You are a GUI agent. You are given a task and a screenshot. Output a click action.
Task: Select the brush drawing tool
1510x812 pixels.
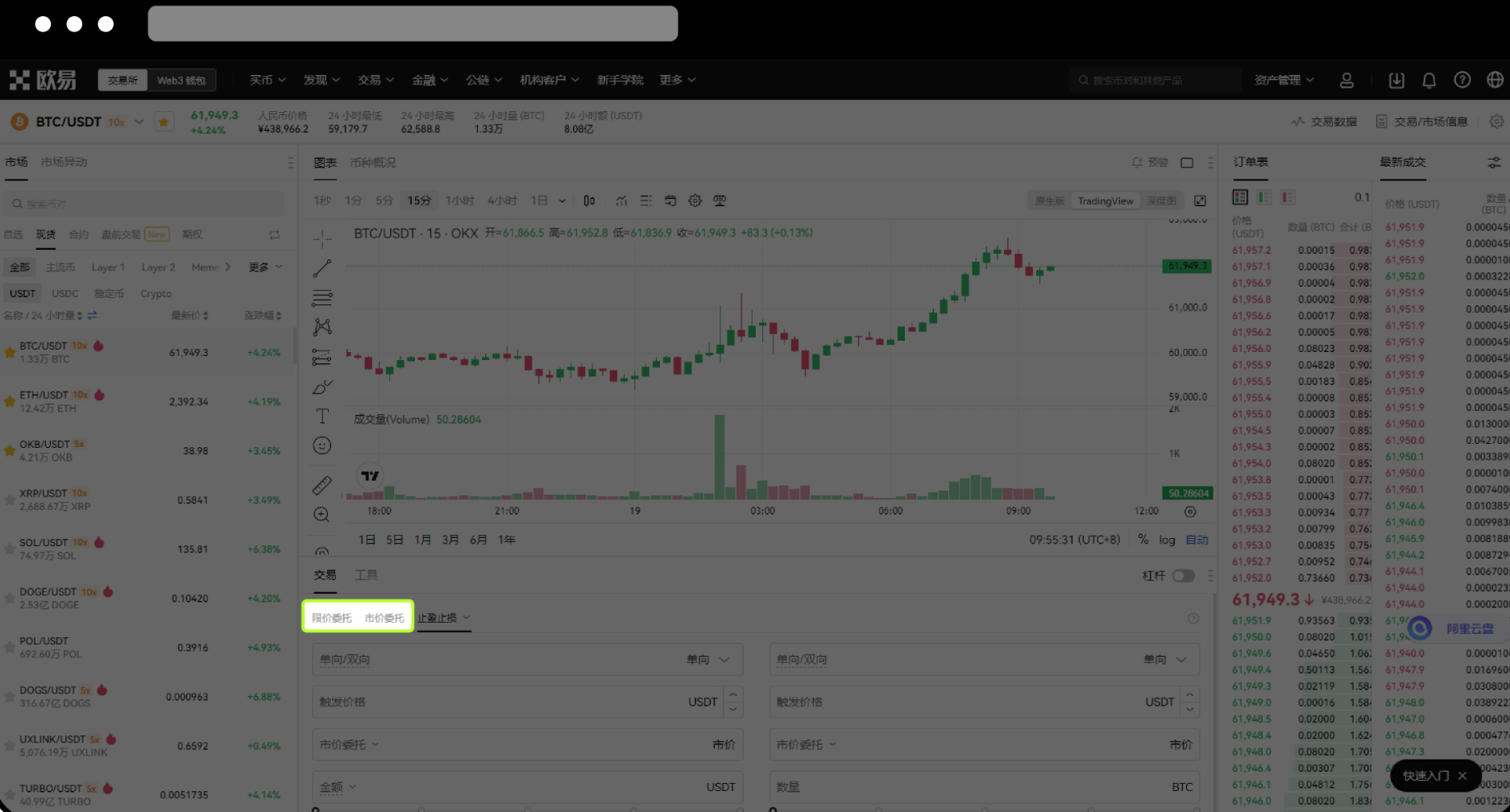(x=322, y=387)
